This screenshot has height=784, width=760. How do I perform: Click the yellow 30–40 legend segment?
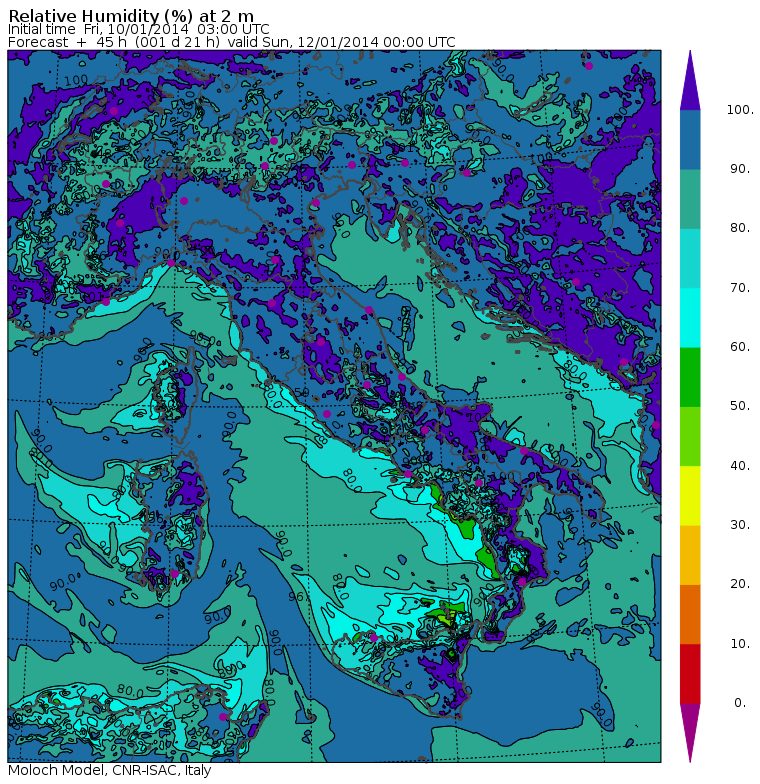tap(690, 496)
